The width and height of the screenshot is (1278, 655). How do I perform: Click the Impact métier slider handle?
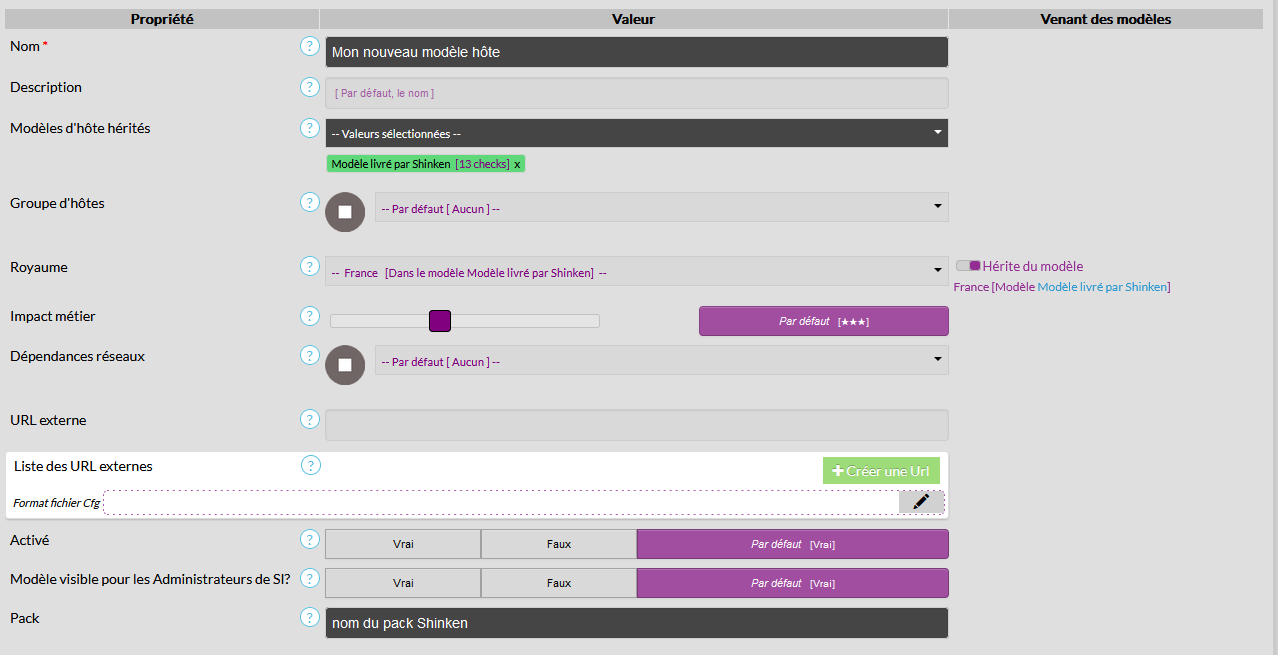coord(440,321)
